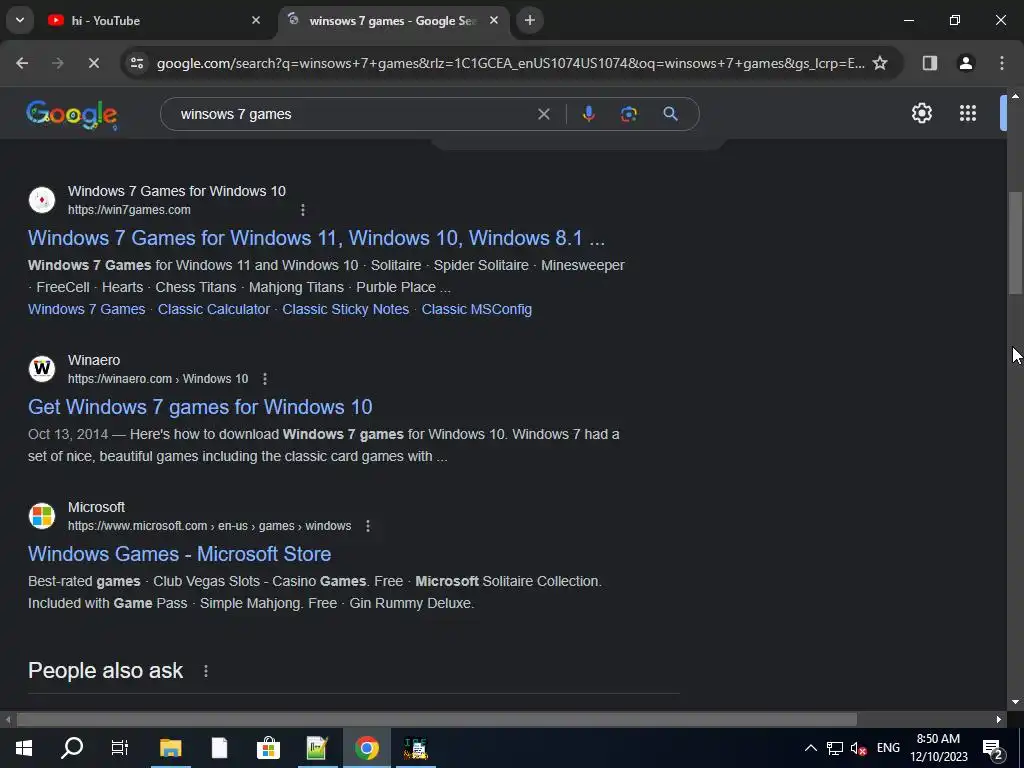The width and height of the screenshot is (1024, 768).
Task: Stop loading the current page
Action: [x=93, y=63]
